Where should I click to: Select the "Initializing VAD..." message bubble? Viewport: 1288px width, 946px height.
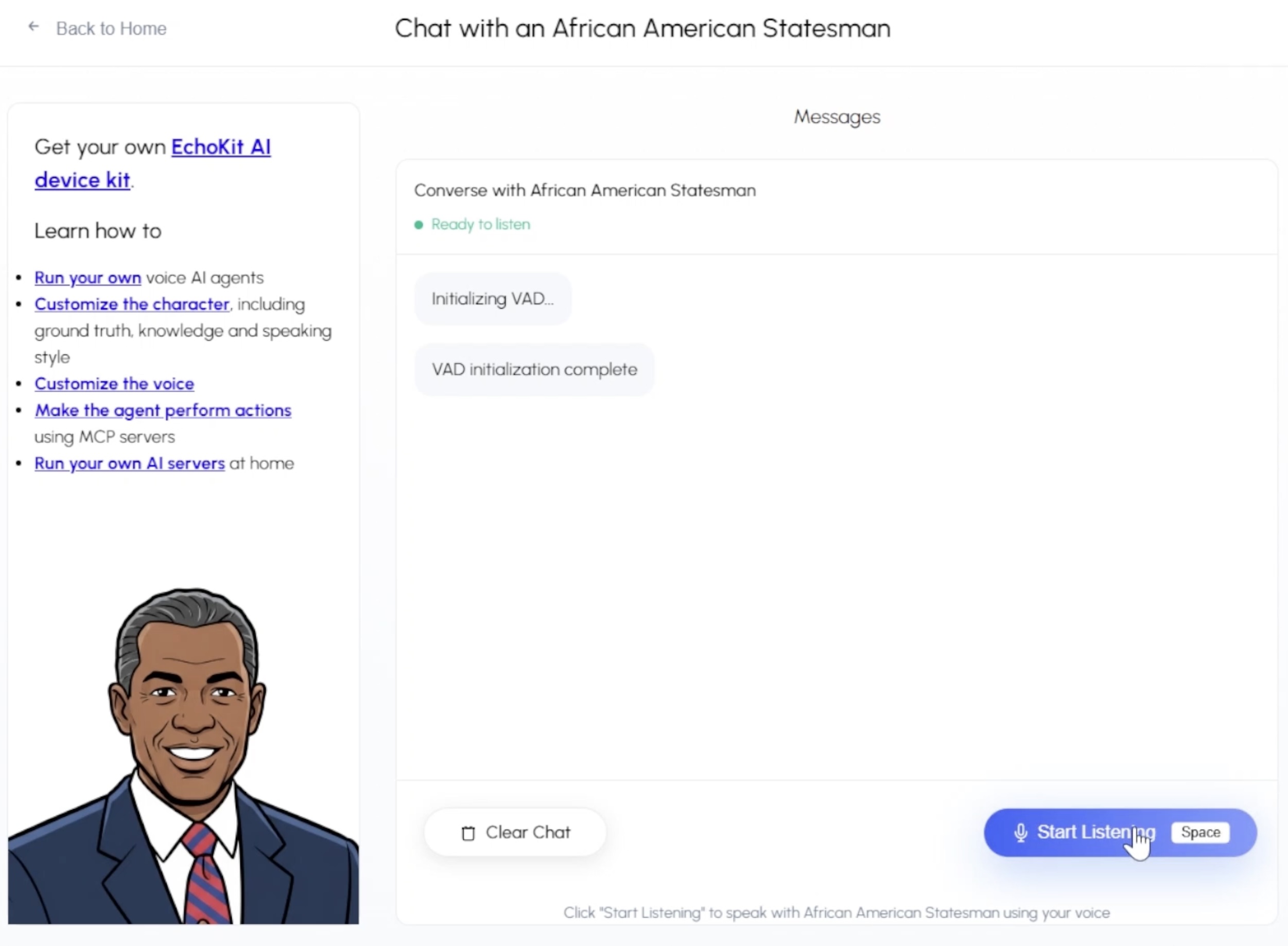click(493, 299)
